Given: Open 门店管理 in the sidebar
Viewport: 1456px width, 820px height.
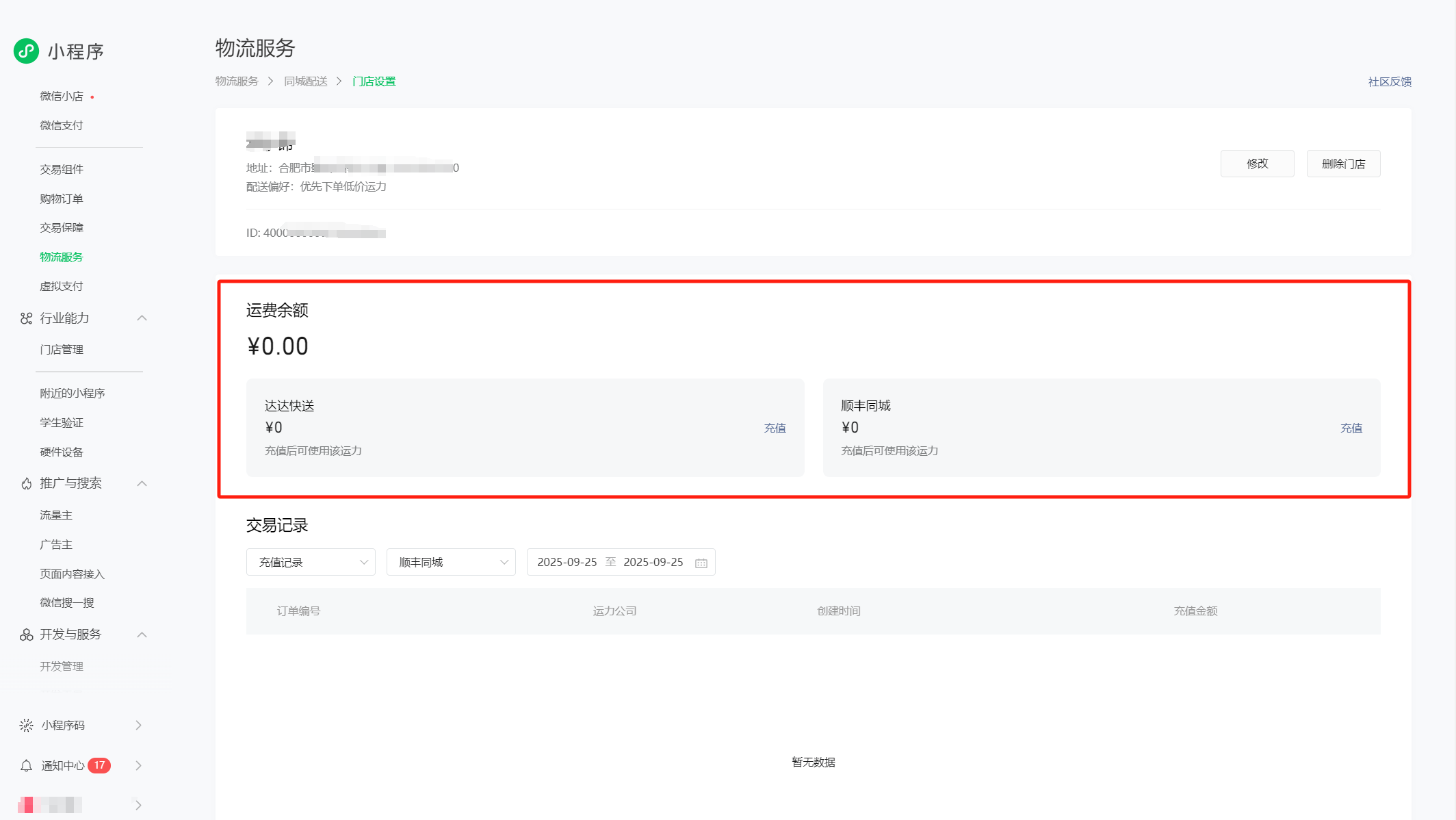Looking at the screenshot, I should [62, 350].
